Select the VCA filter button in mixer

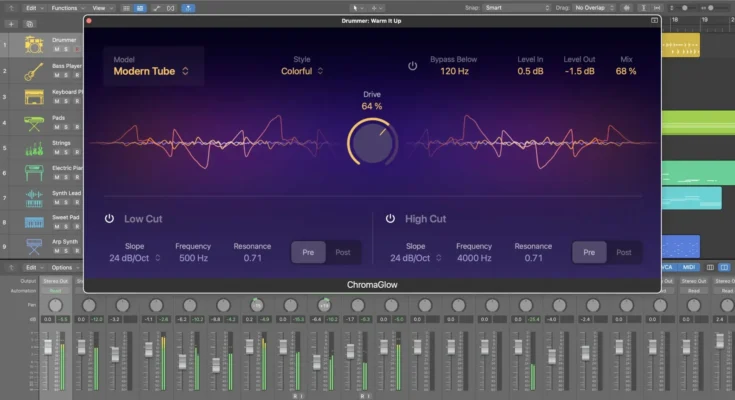point(668,267)
